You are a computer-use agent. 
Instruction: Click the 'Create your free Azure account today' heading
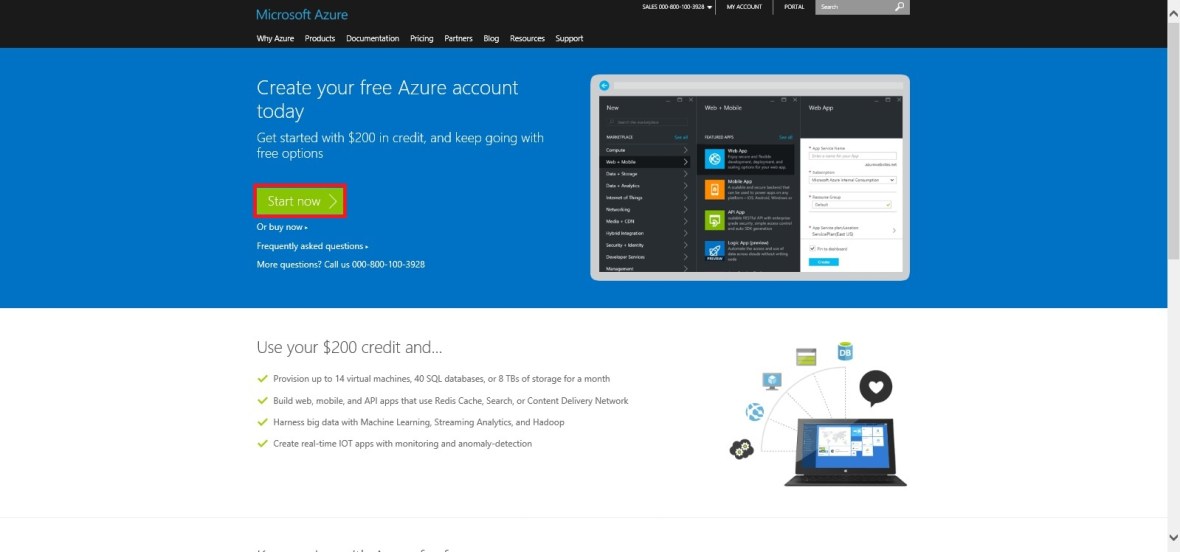[x=388, y=99]
